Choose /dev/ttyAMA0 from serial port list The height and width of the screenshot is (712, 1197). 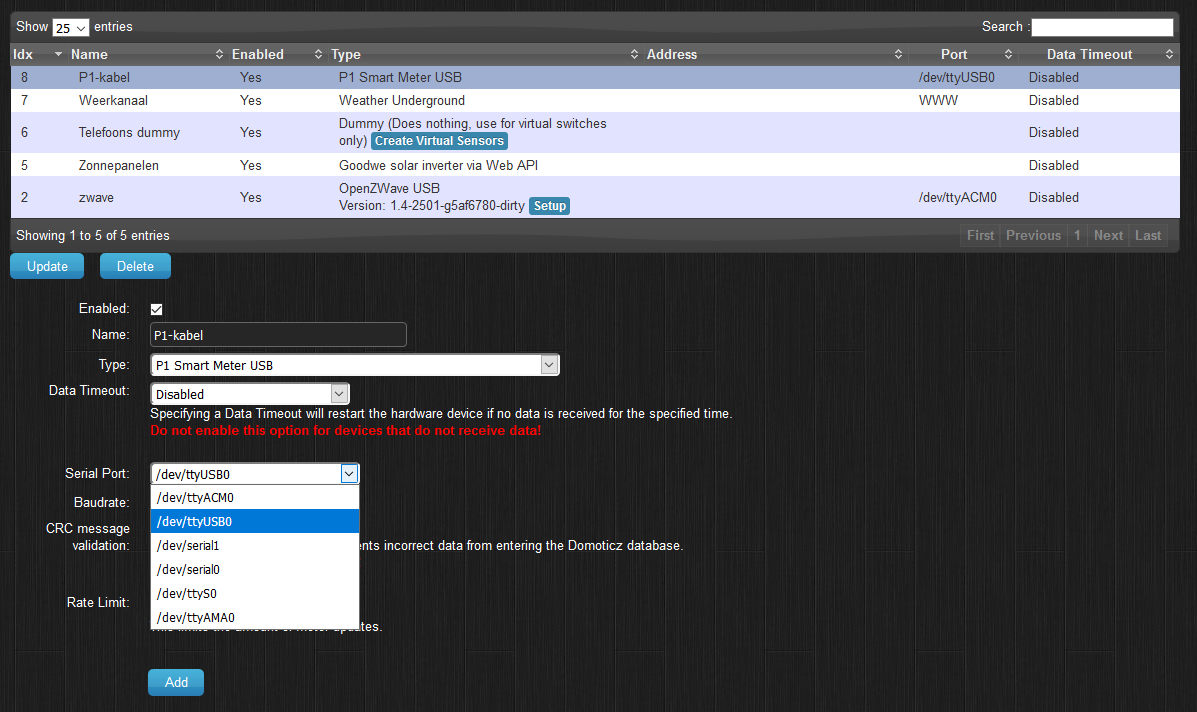coord(255,617)
